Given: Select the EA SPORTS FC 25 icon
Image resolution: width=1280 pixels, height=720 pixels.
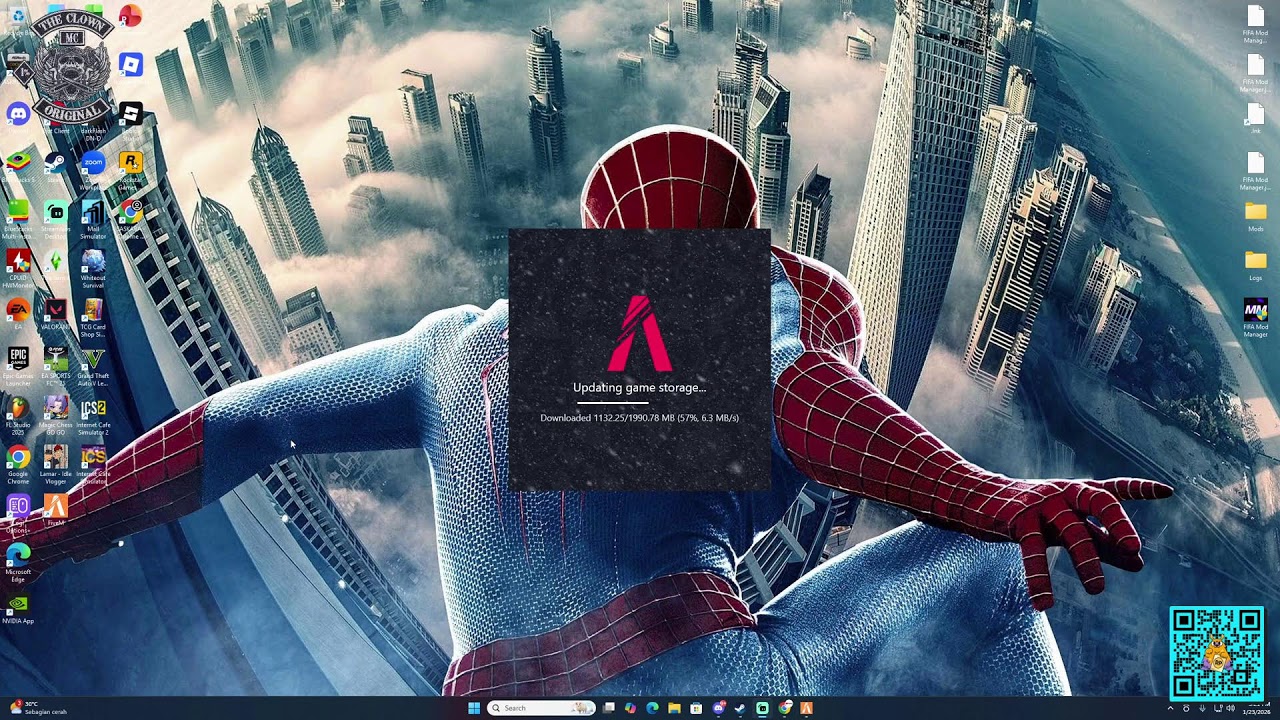Looking at the screenshot, I should point(55,365).
